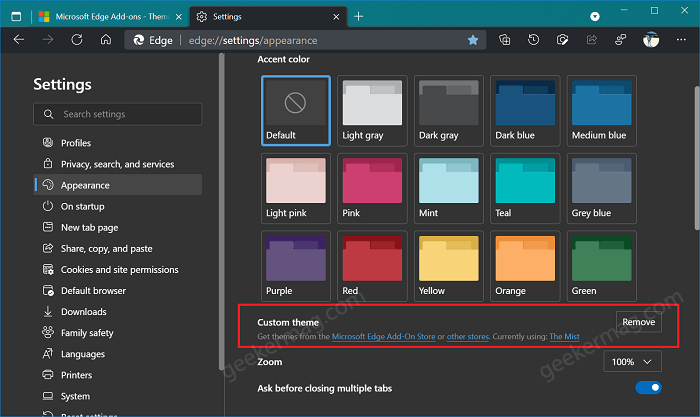
Task: Click the Search settings input field
Action: pyautogui.click(x=117, y=114)
